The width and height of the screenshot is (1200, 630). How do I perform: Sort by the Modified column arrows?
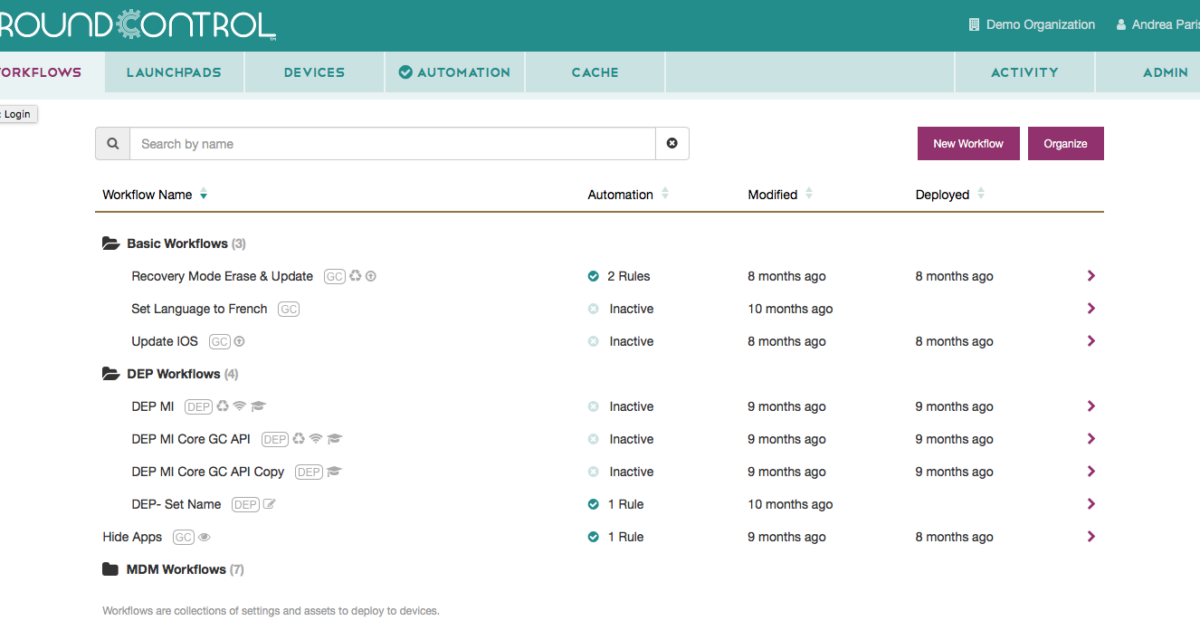808,194
